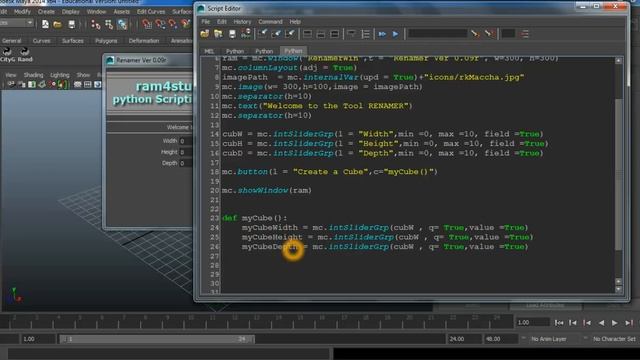Click Execute single play icon in Script Editor
This screenshot has height=360, width=640.
[x=396, y=34]
